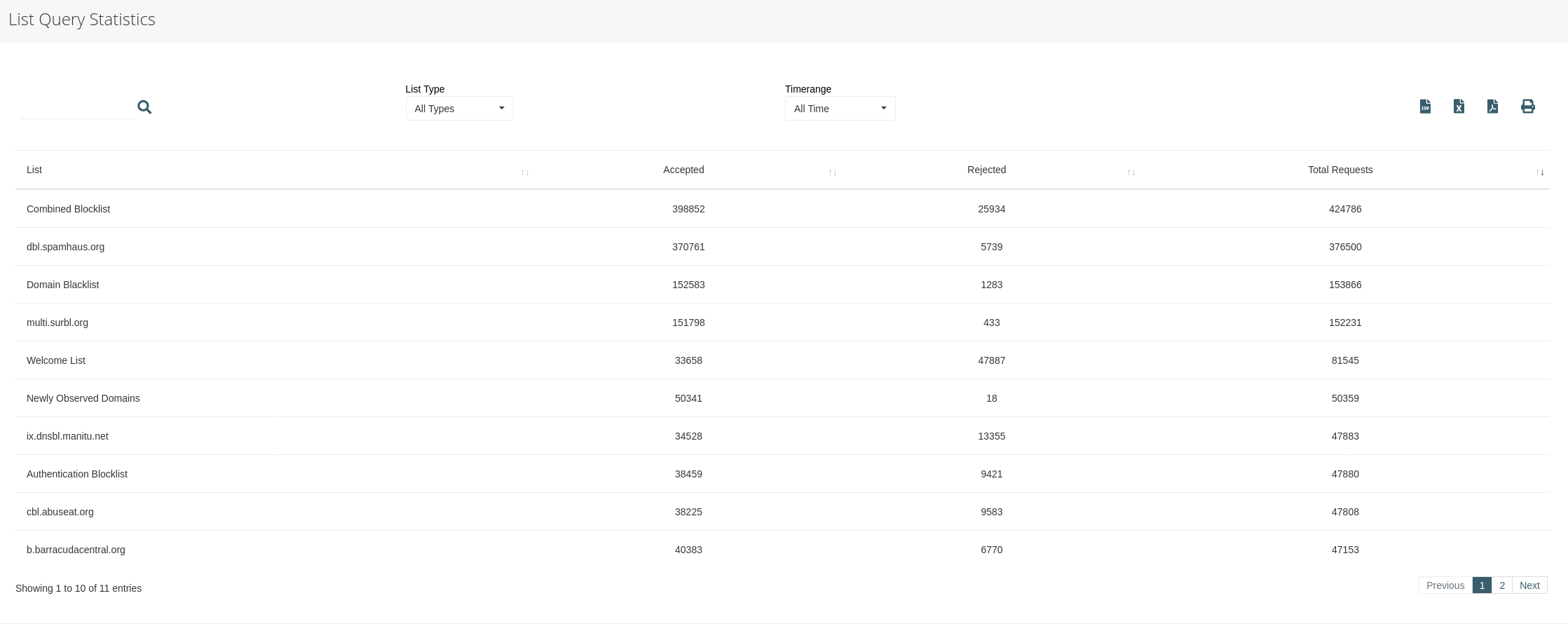Click accepted value 151798
Screen dimensions: 1568x624
(688, 323)
